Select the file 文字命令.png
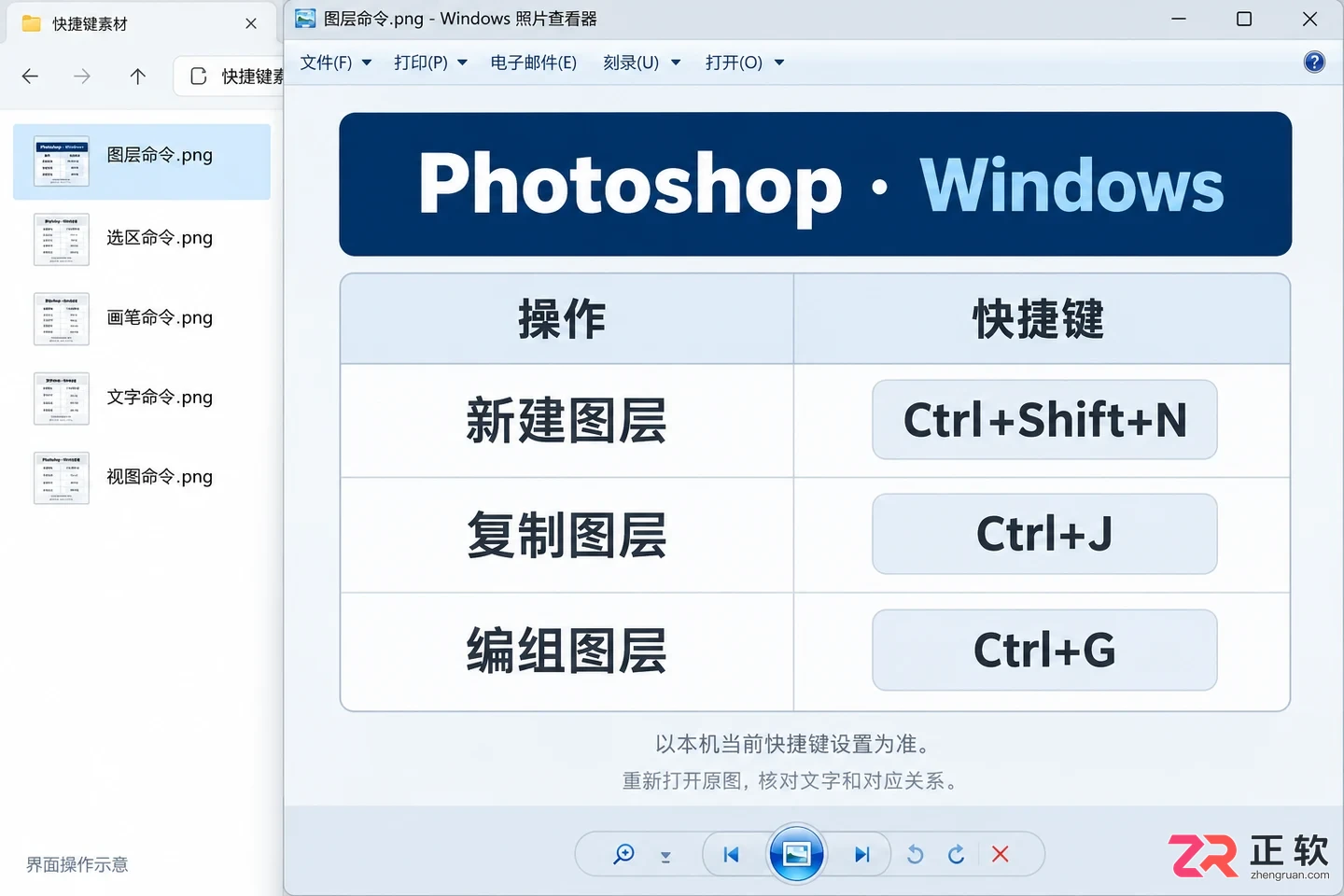1344x896 pixels. pos(142,398)
